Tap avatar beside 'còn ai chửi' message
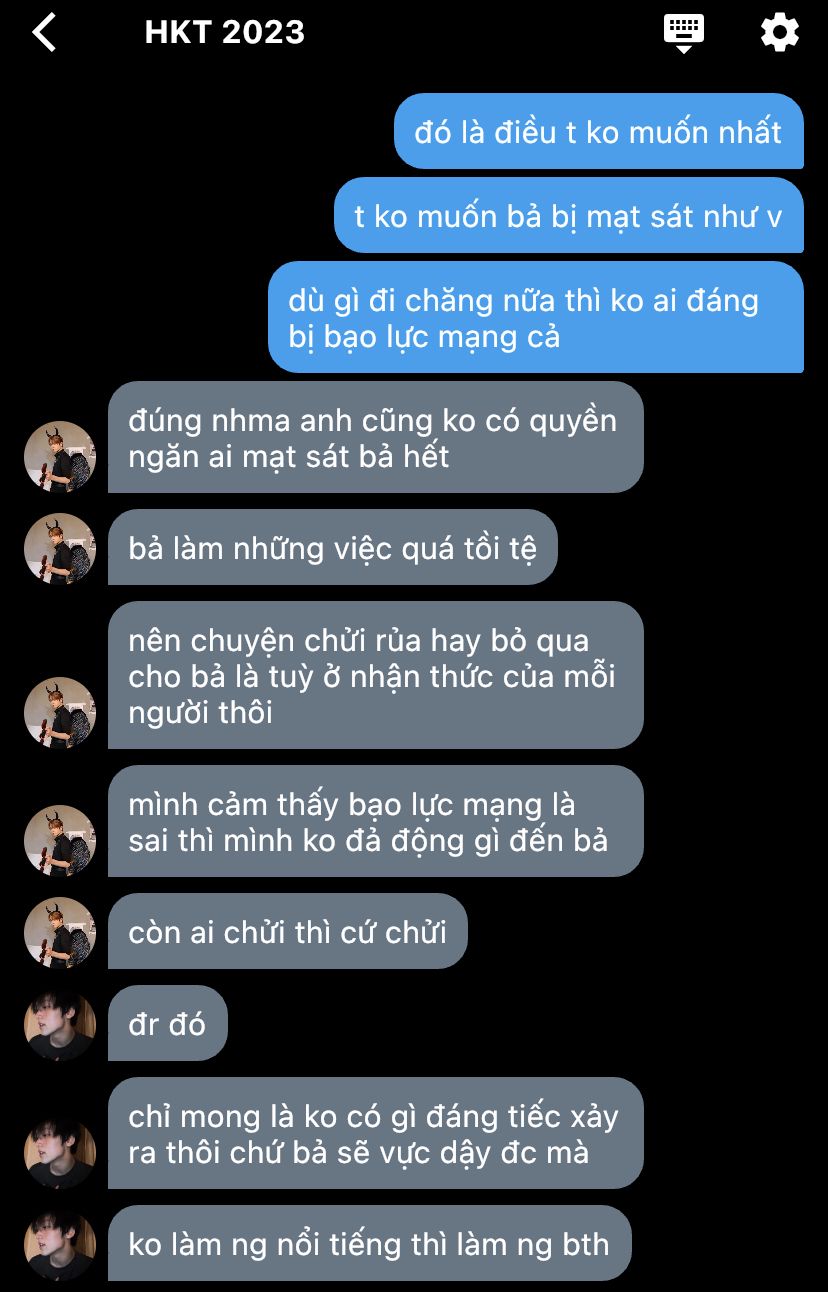 (60, 933)
